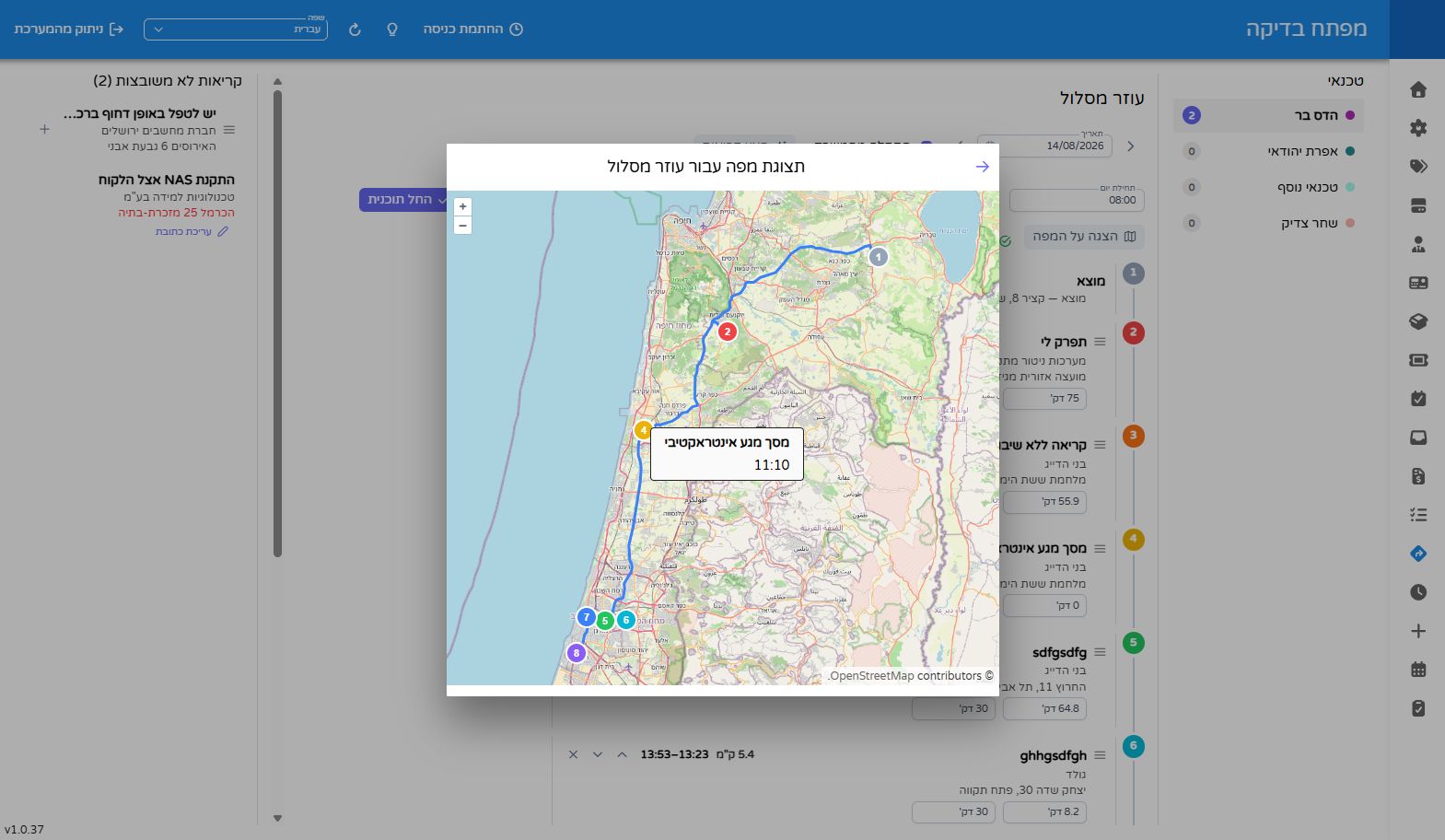
Task: Open the ID card icon in sidebar
Action: tap(1418, 283)
